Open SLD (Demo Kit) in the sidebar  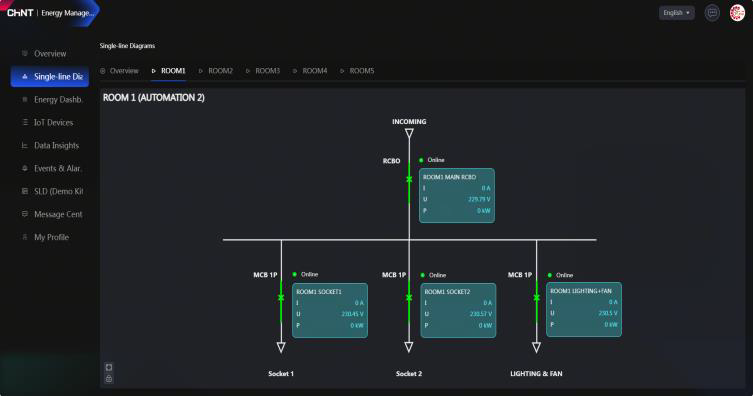click(x=49, y=192)
